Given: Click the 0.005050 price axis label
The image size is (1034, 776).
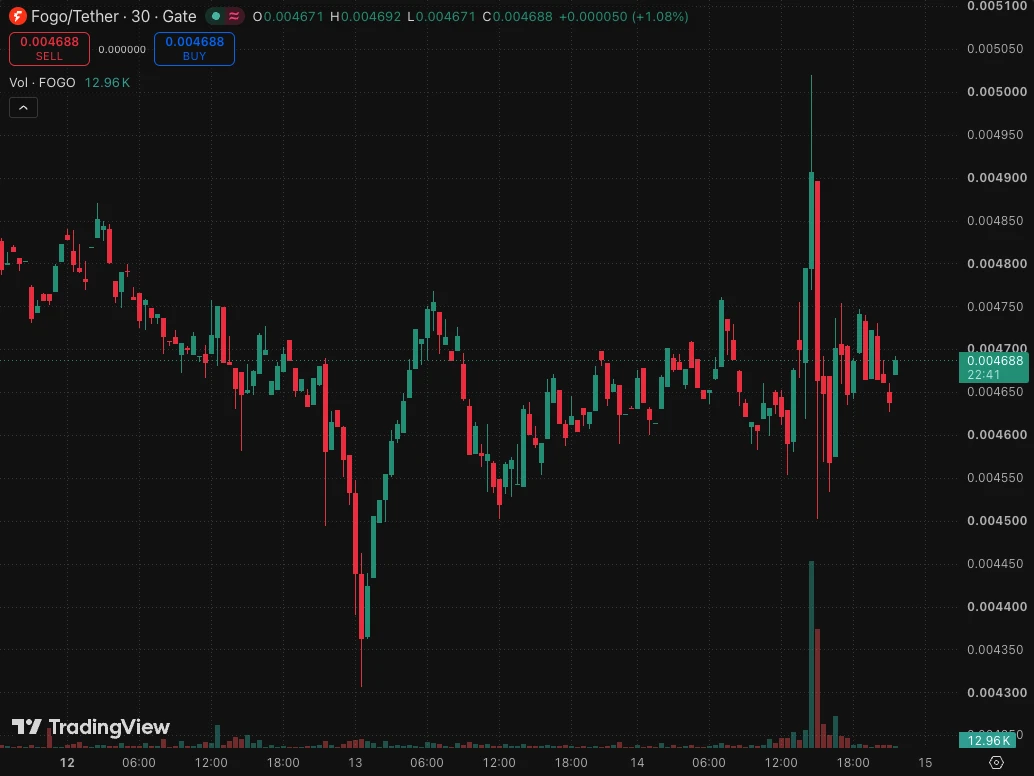Looking at the screenshot, I should click(x=995, y=49).
